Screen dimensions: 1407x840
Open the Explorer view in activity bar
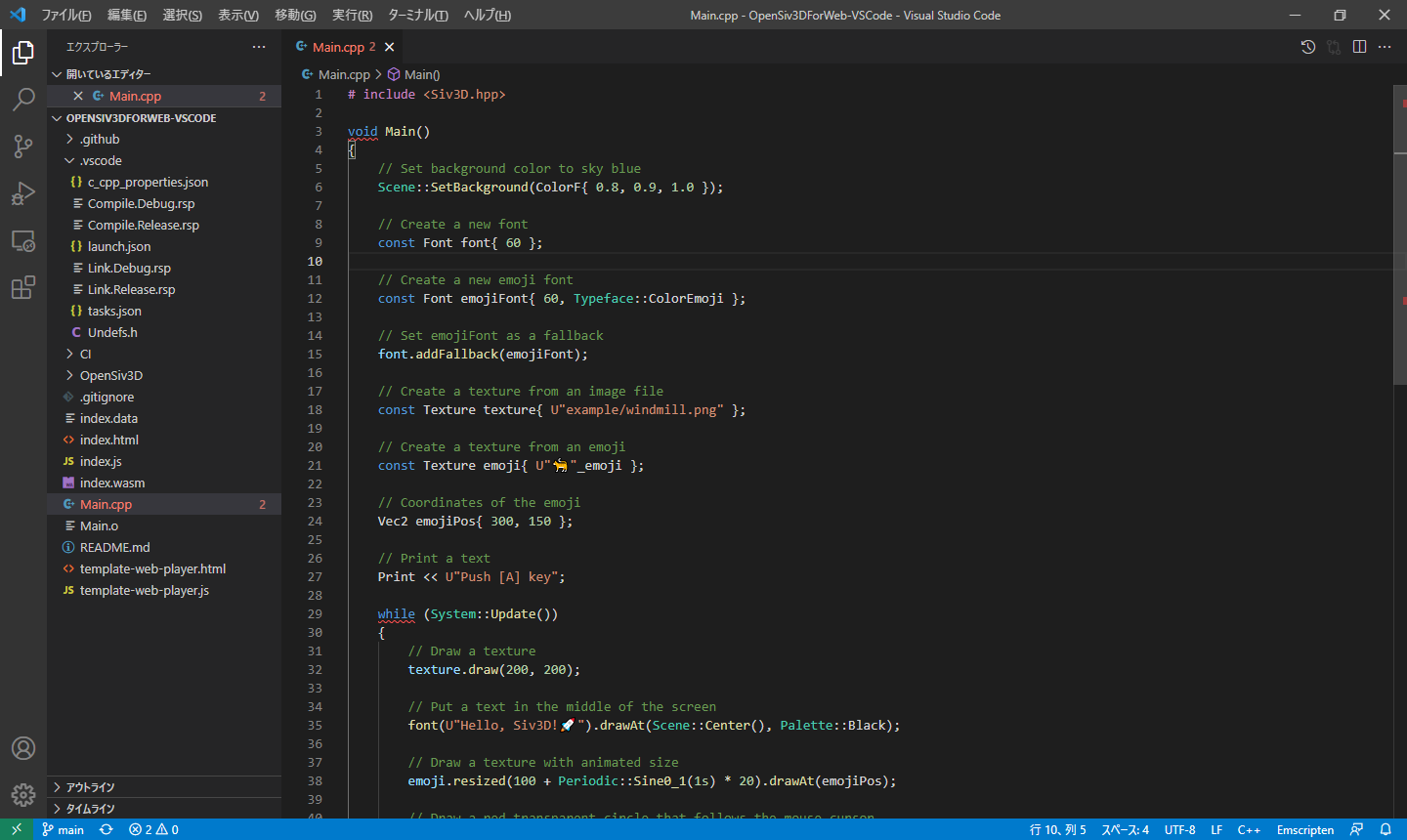23,52
